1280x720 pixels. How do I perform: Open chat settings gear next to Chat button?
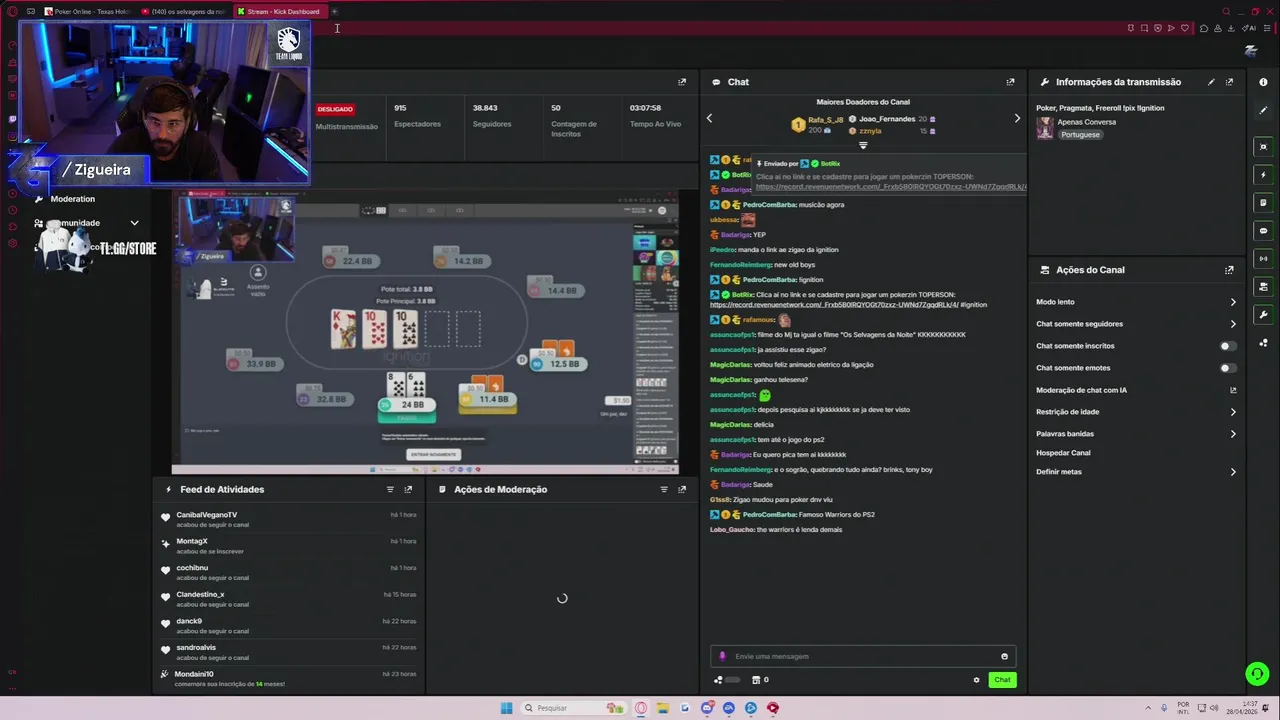tap(976, 680)
